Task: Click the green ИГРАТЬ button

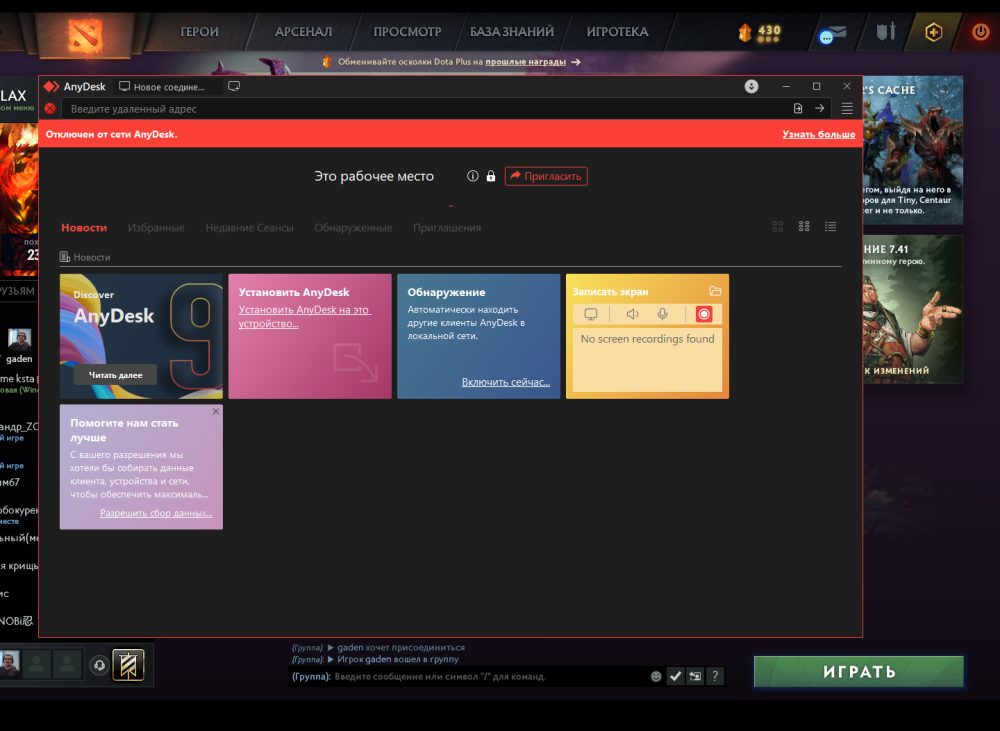Action: [858, 672]
